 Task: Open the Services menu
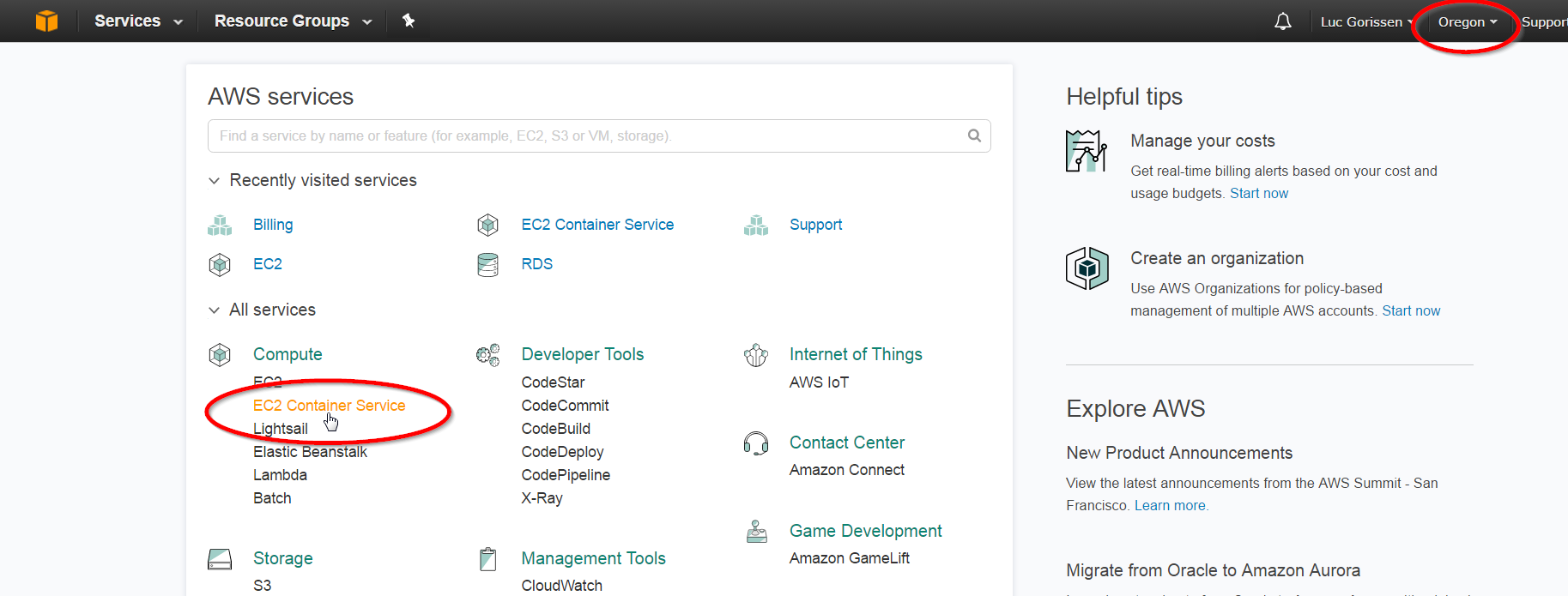coord(137,21)
